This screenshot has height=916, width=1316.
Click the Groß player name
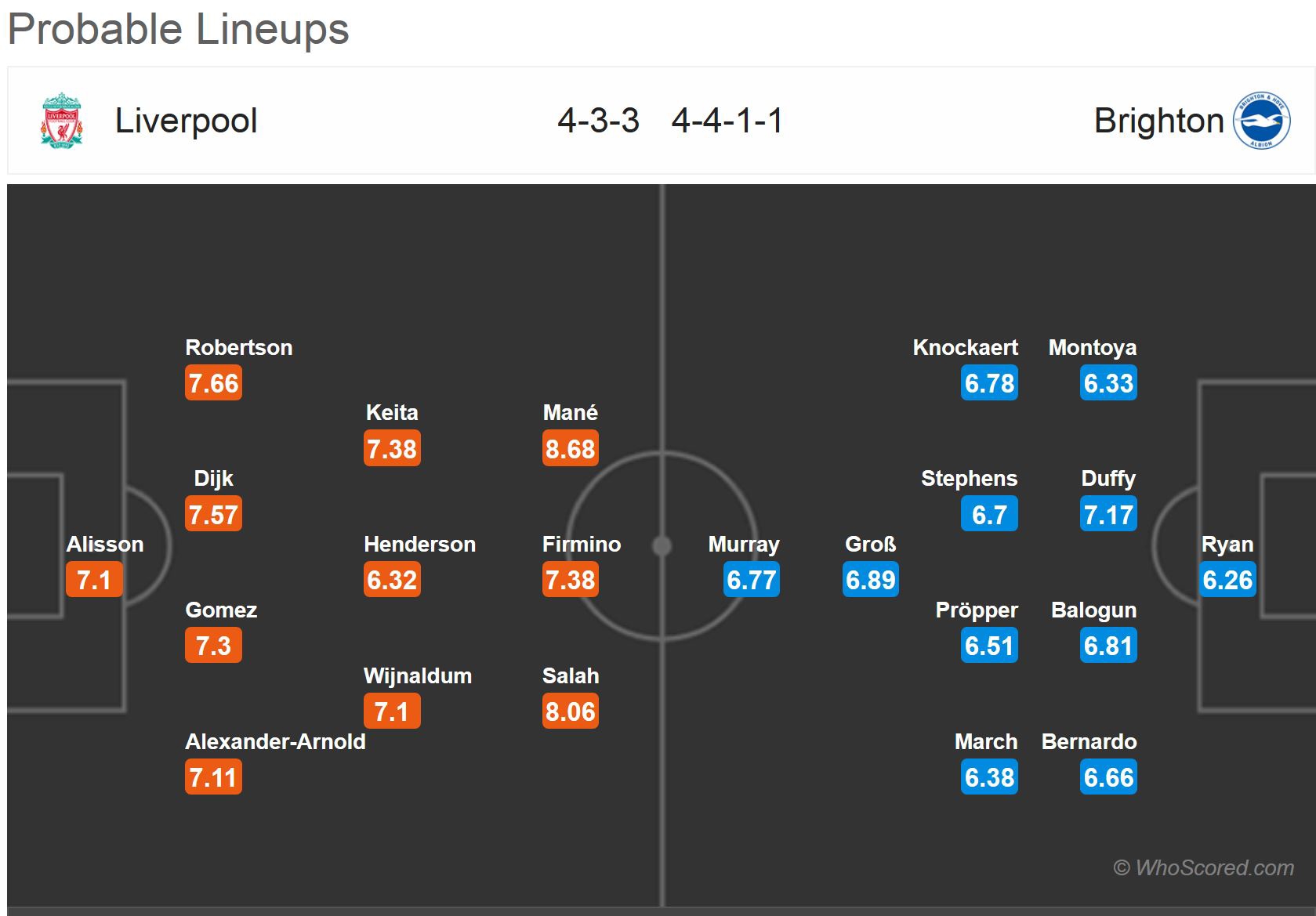click(x=870, y=544)
